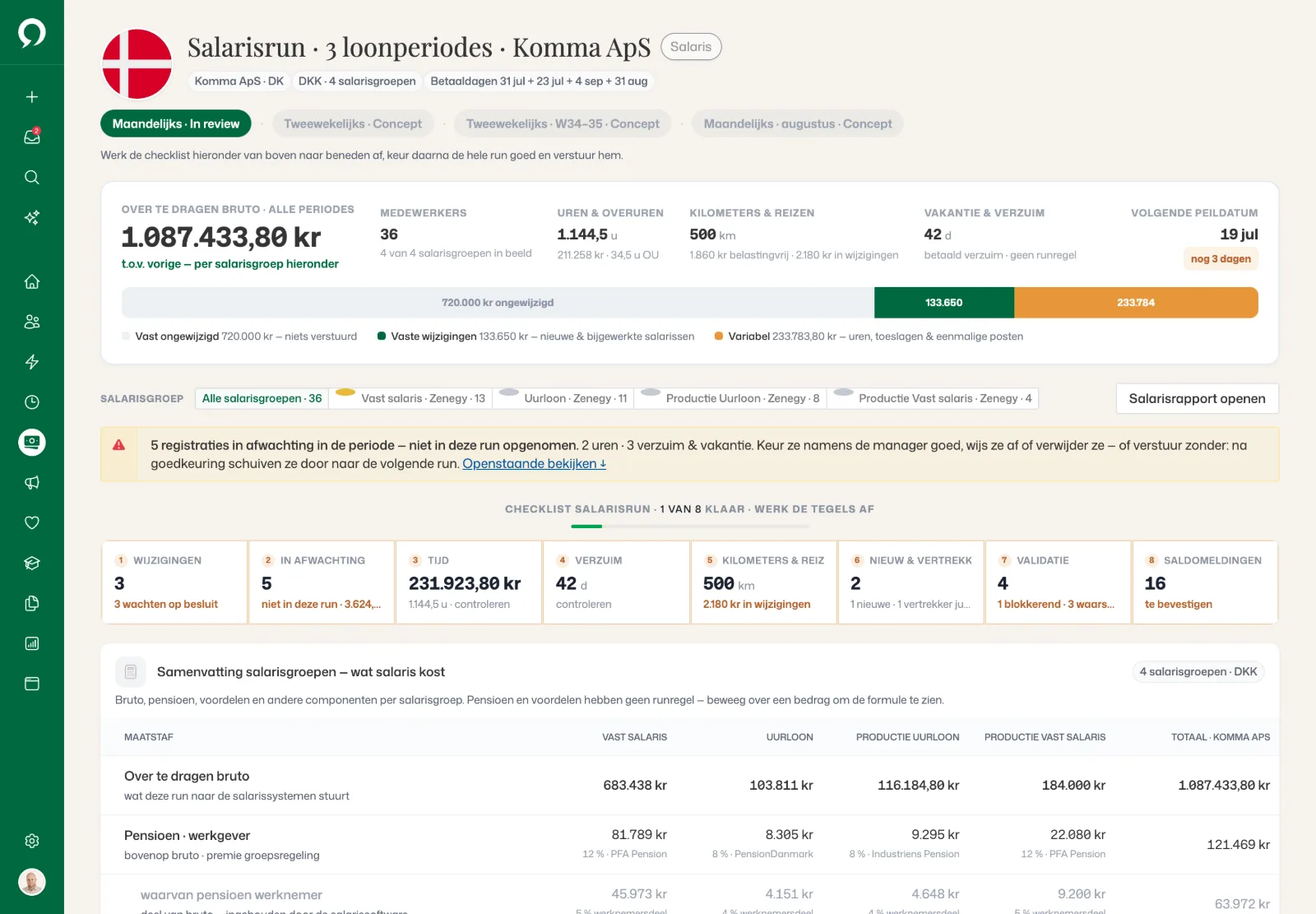
Task: Click the user avatar photo in sidebar
Action: [x=32, y=882]
